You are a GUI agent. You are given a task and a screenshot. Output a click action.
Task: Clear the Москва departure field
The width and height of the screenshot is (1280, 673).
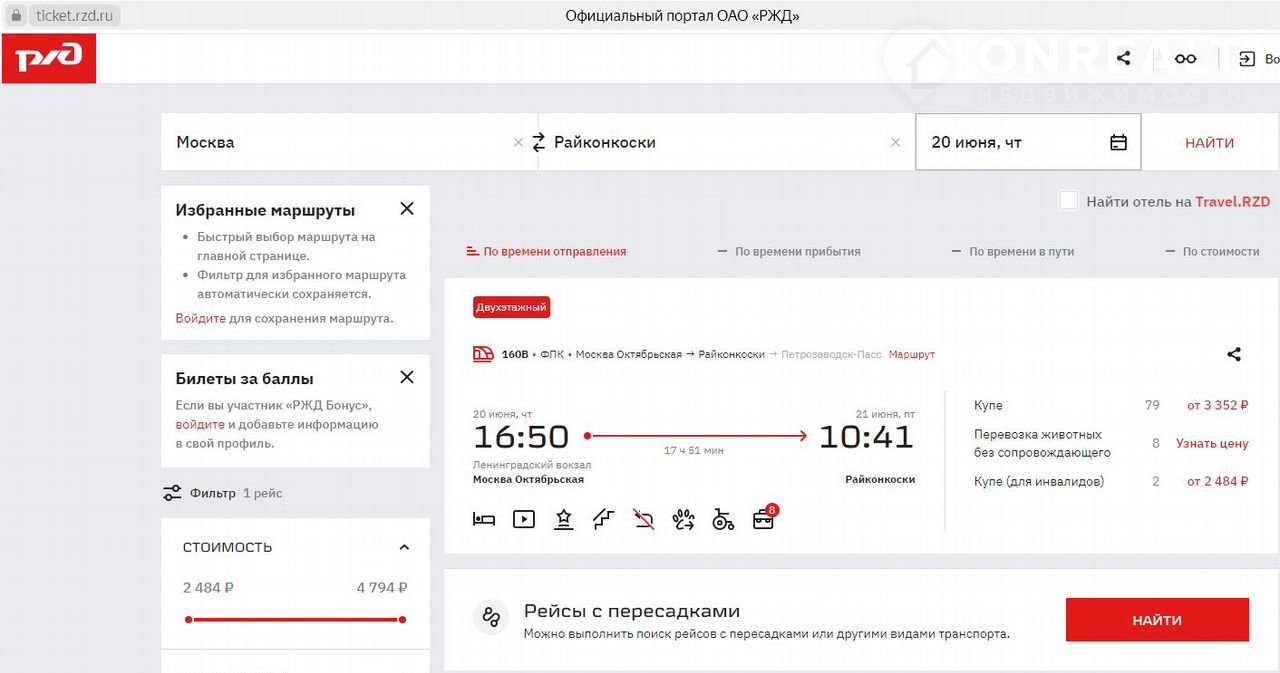518,142
